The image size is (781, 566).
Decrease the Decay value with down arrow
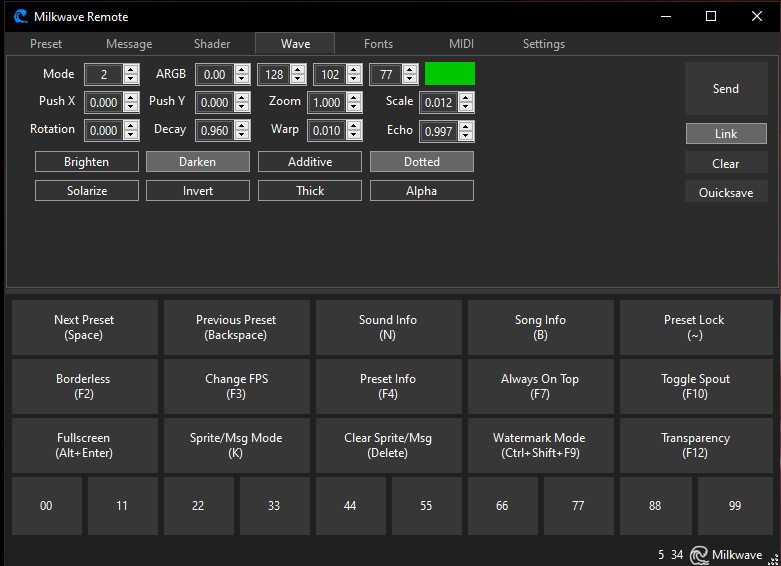[x=242, y=136]
